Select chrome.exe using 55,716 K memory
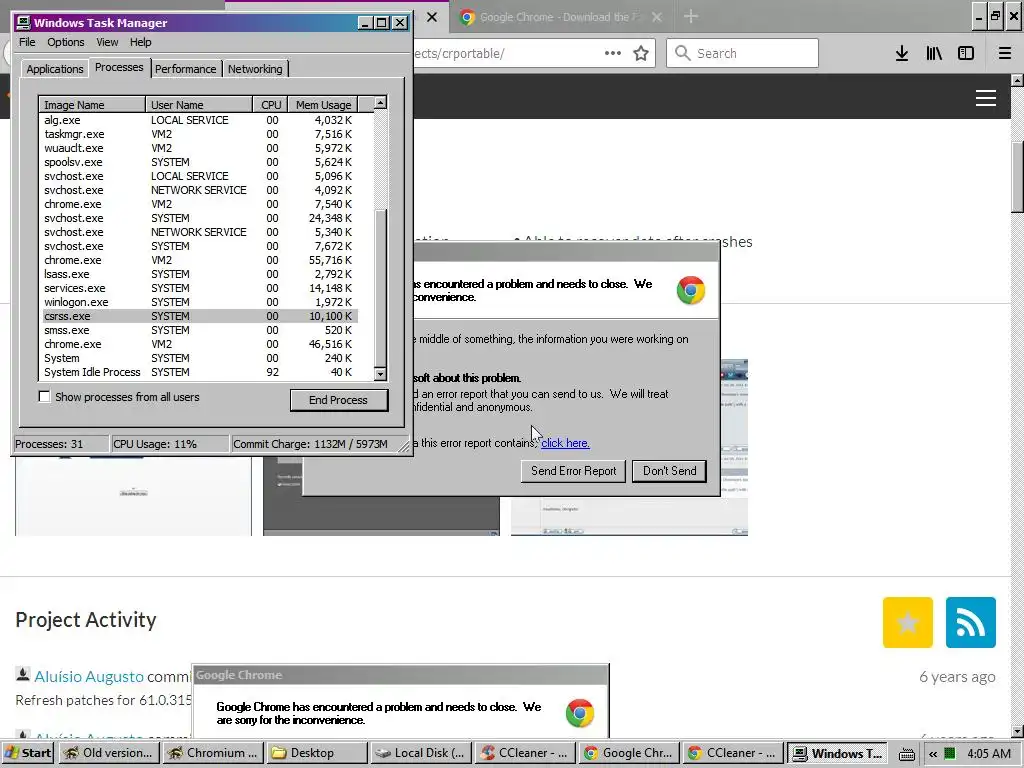This screenshot has height=768, width=1024. [199, 260]
